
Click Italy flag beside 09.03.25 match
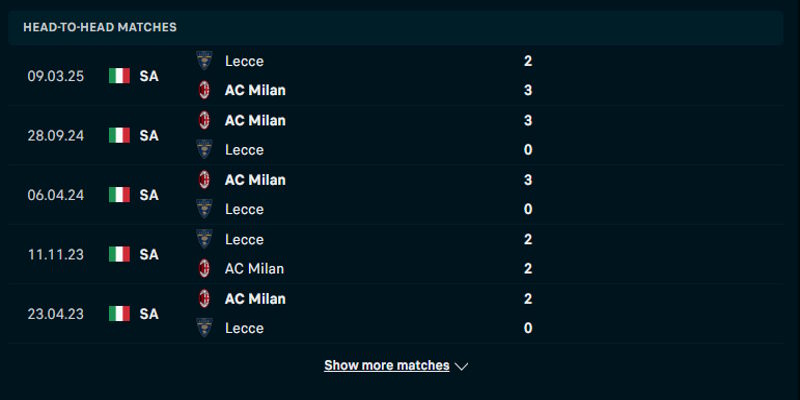point(120,76)
